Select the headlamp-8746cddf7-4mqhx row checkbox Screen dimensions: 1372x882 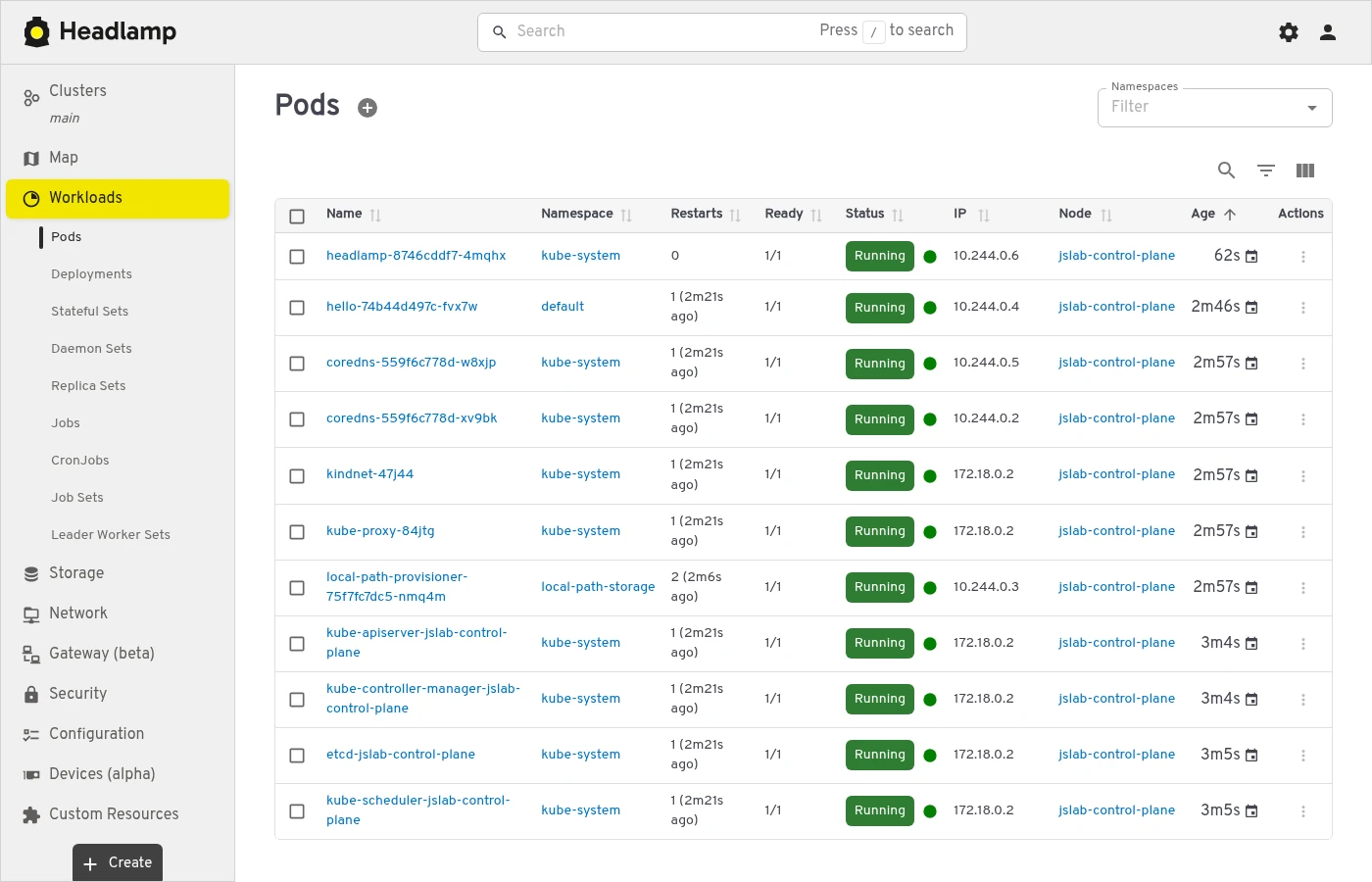[297, 257]
